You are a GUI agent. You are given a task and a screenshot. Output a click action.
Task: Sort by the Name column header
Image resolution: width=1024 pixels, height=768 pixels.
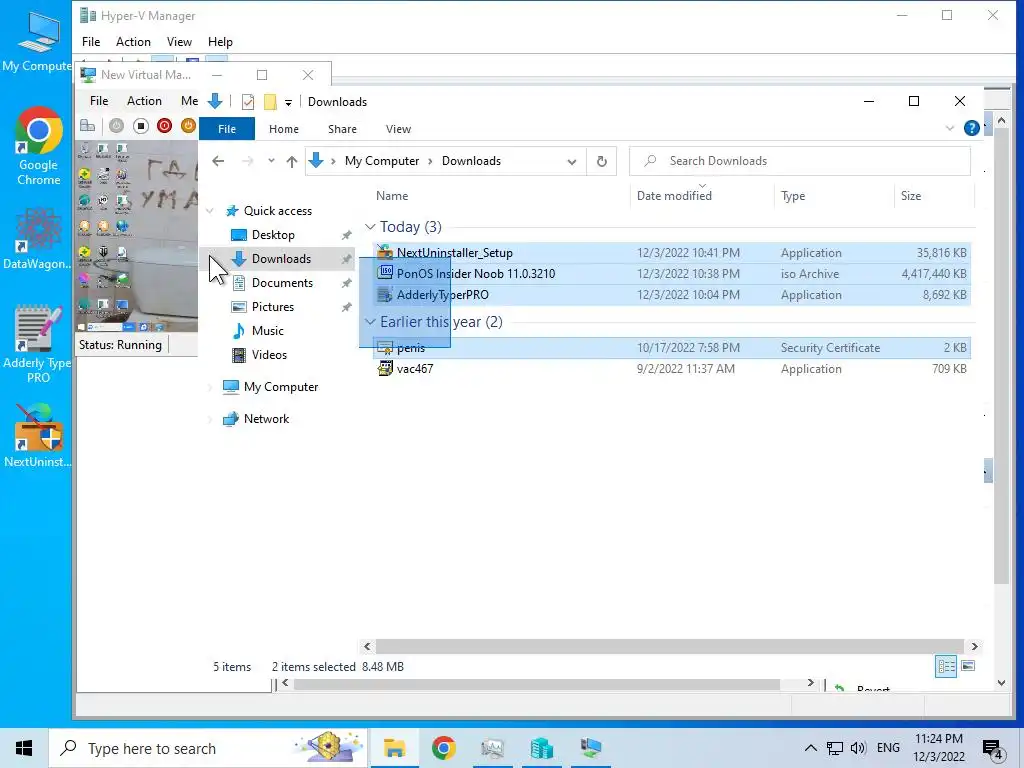coord(392,196)
